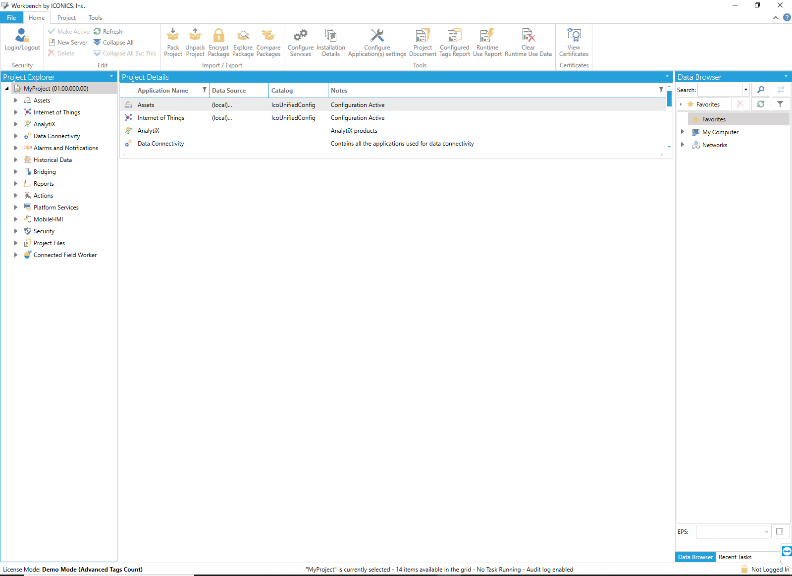Select the Security tree item
The image size is (792, 576).
(43, 231)
